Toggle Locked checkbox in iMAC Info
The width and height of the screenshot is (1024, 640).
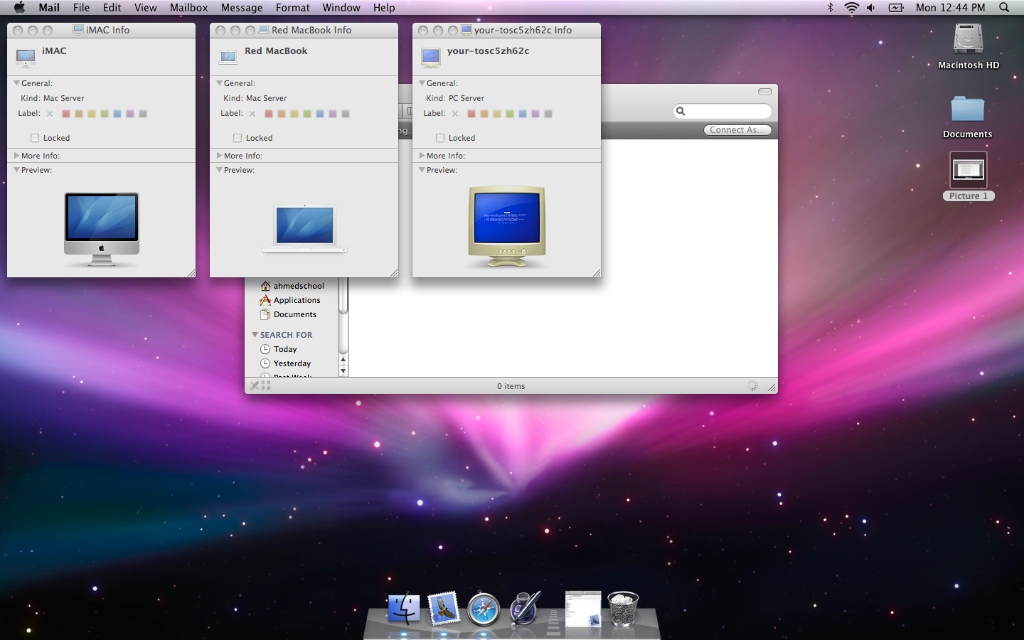click(35, 138)
